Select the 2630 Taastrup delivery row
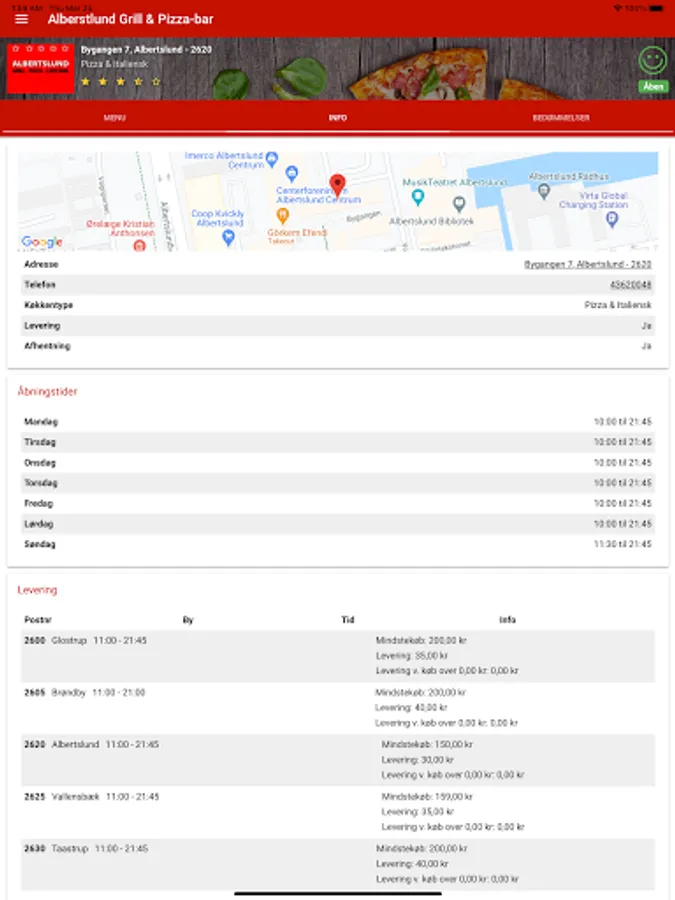675x900 pixels. pos(338,864)
